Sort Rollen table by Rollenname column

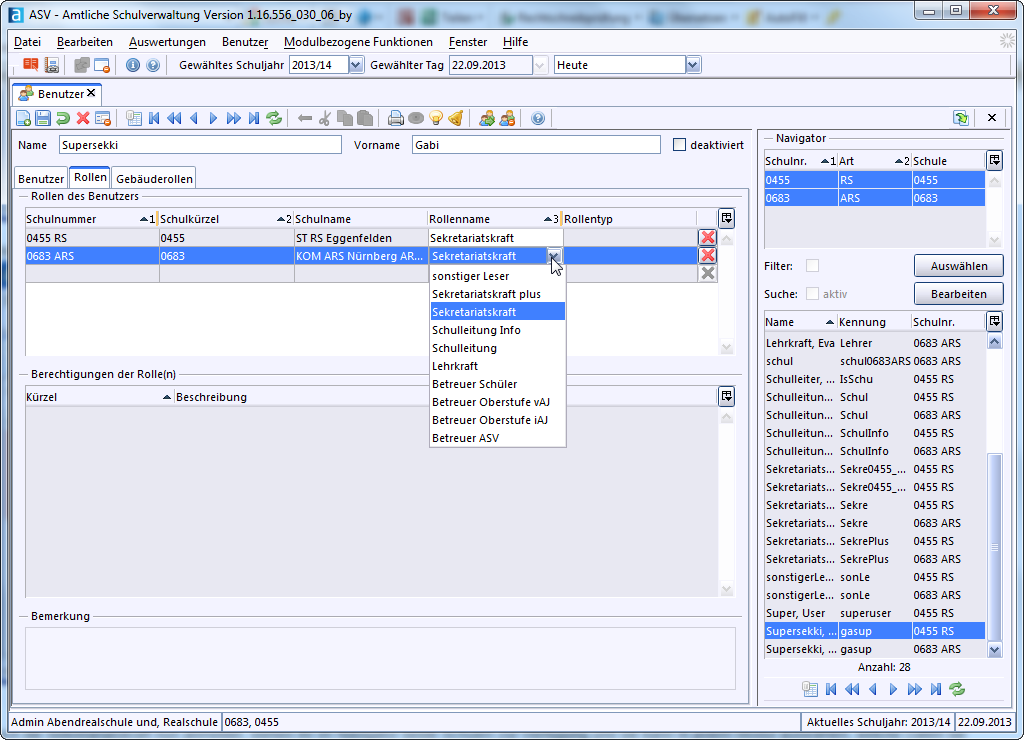(494, 219)
